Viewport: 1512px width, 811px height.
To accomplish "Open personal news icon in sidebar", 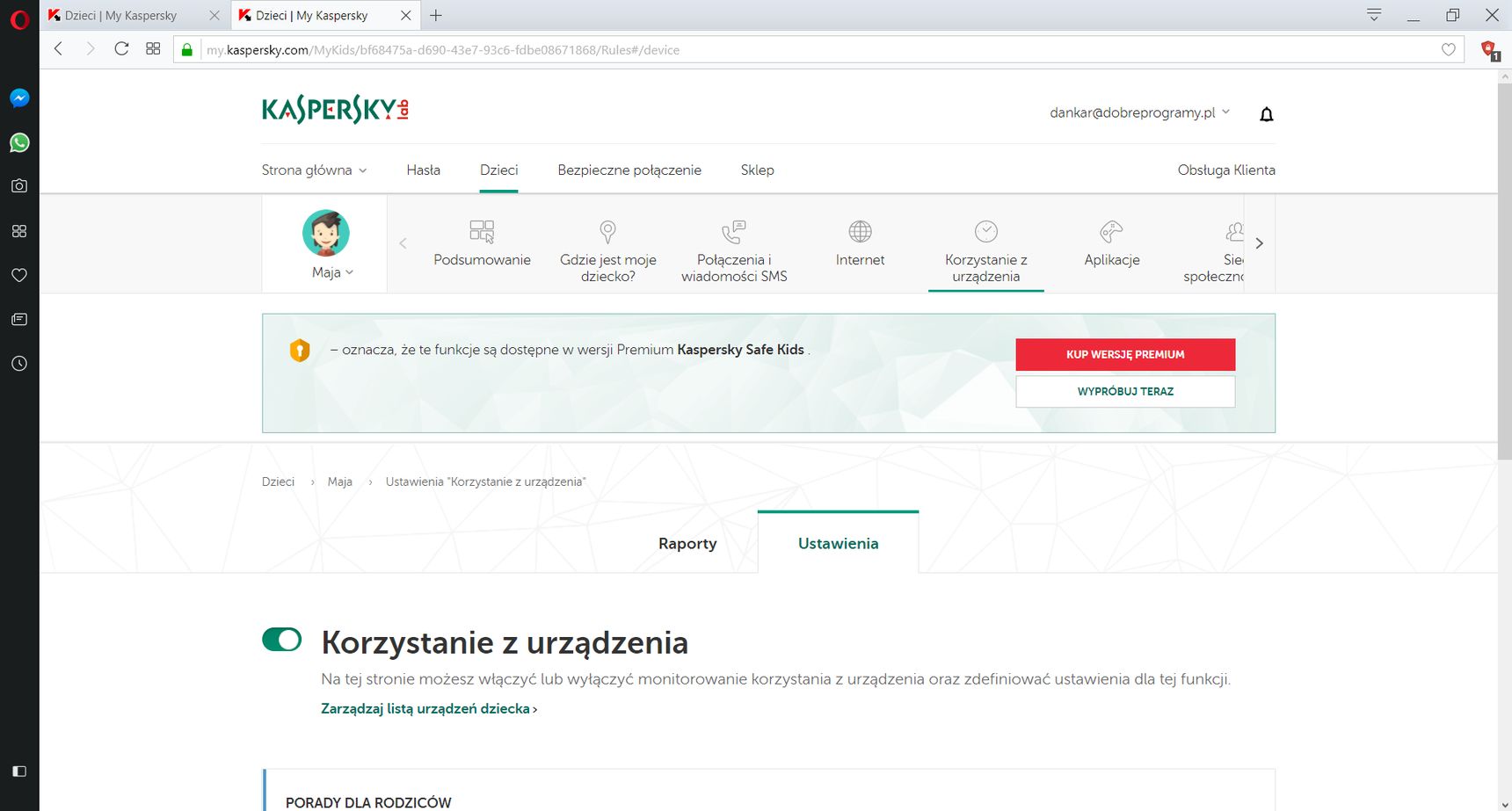I will point(19,319).
